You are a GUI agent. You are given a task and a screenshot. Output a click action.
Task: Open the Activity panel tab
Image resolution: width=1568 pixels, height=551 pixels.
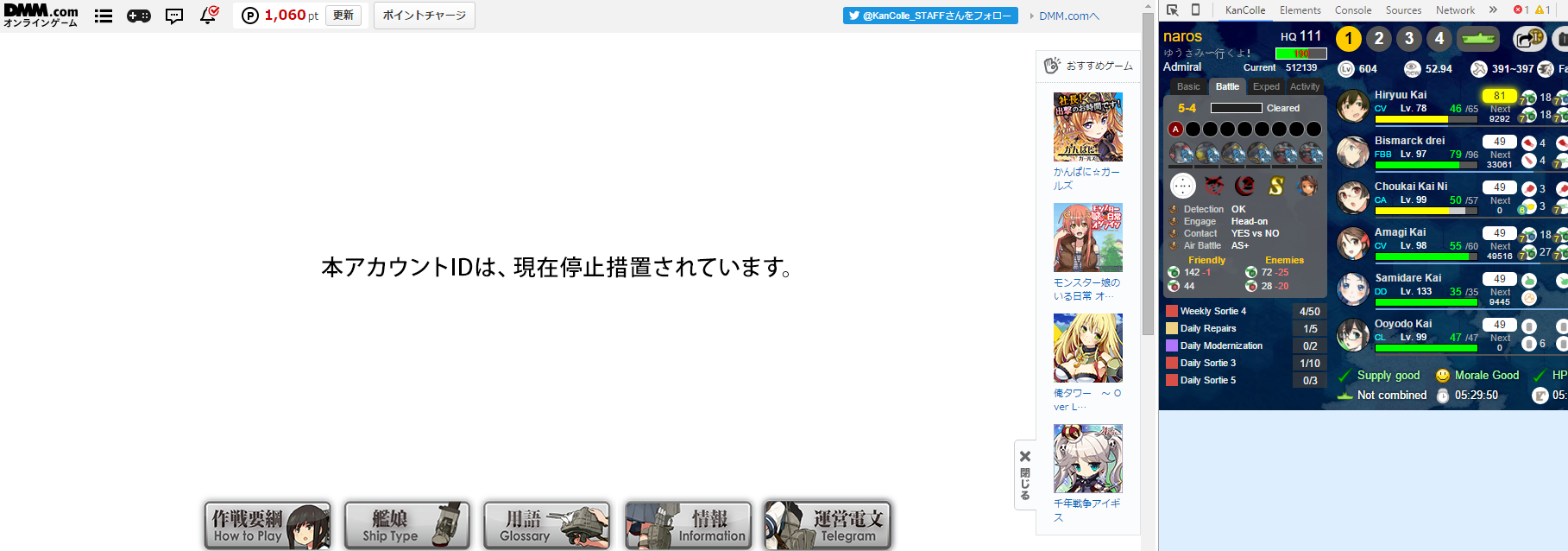click(1305, 86)
